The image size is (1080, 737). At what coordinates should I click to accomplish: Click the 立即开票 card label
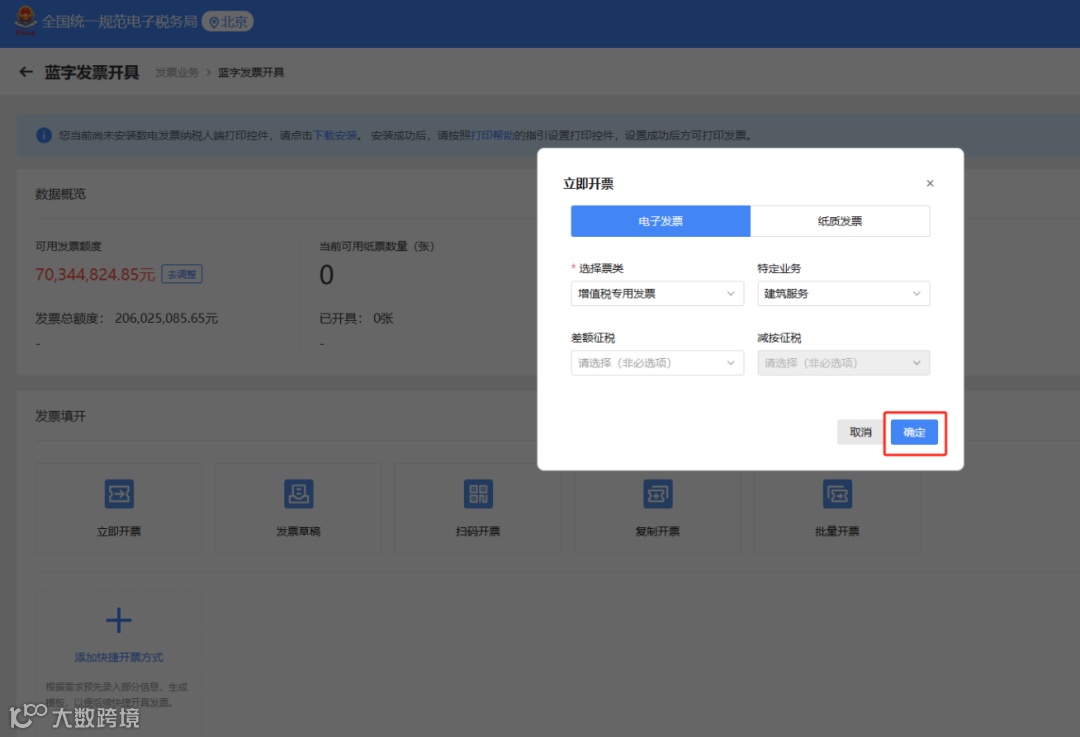[118, 531]
